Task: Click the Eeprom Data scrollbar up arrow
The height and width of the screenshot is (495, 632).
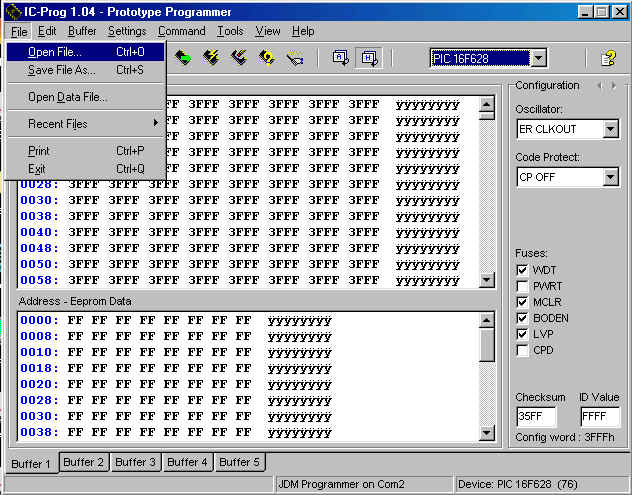Action: point(486,321)
